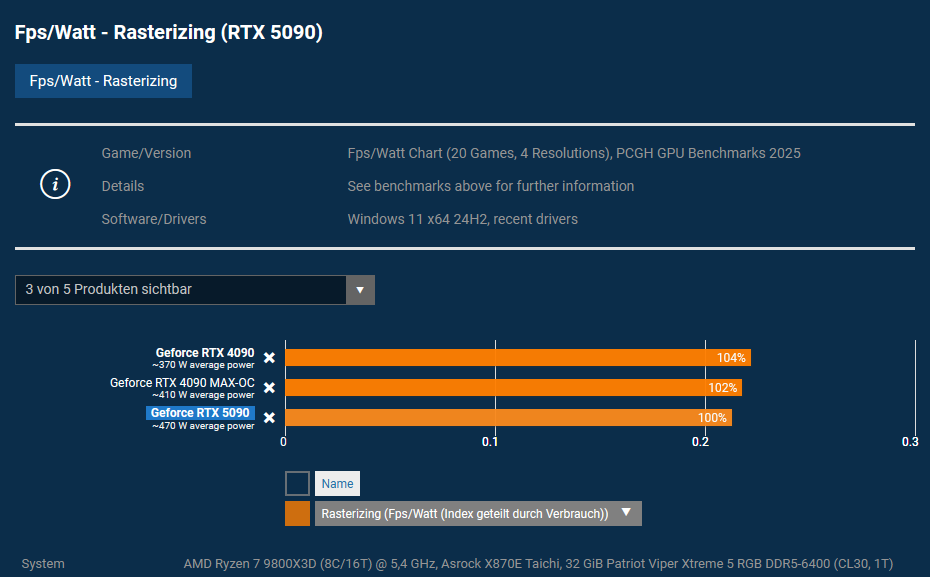Click the 'Game/Version' label
This screenshot has width=930, height=577.
[x=146, y=153]
